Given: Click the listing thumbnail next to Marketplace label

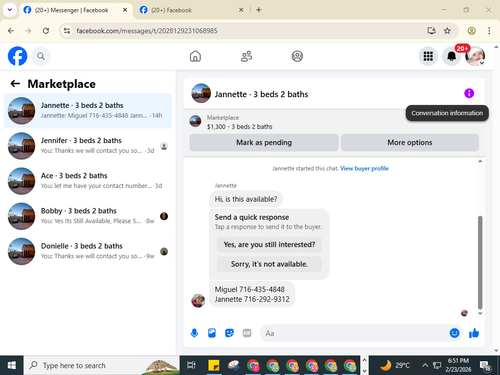Looking at the screenshot, I should [x=195, y=121].
